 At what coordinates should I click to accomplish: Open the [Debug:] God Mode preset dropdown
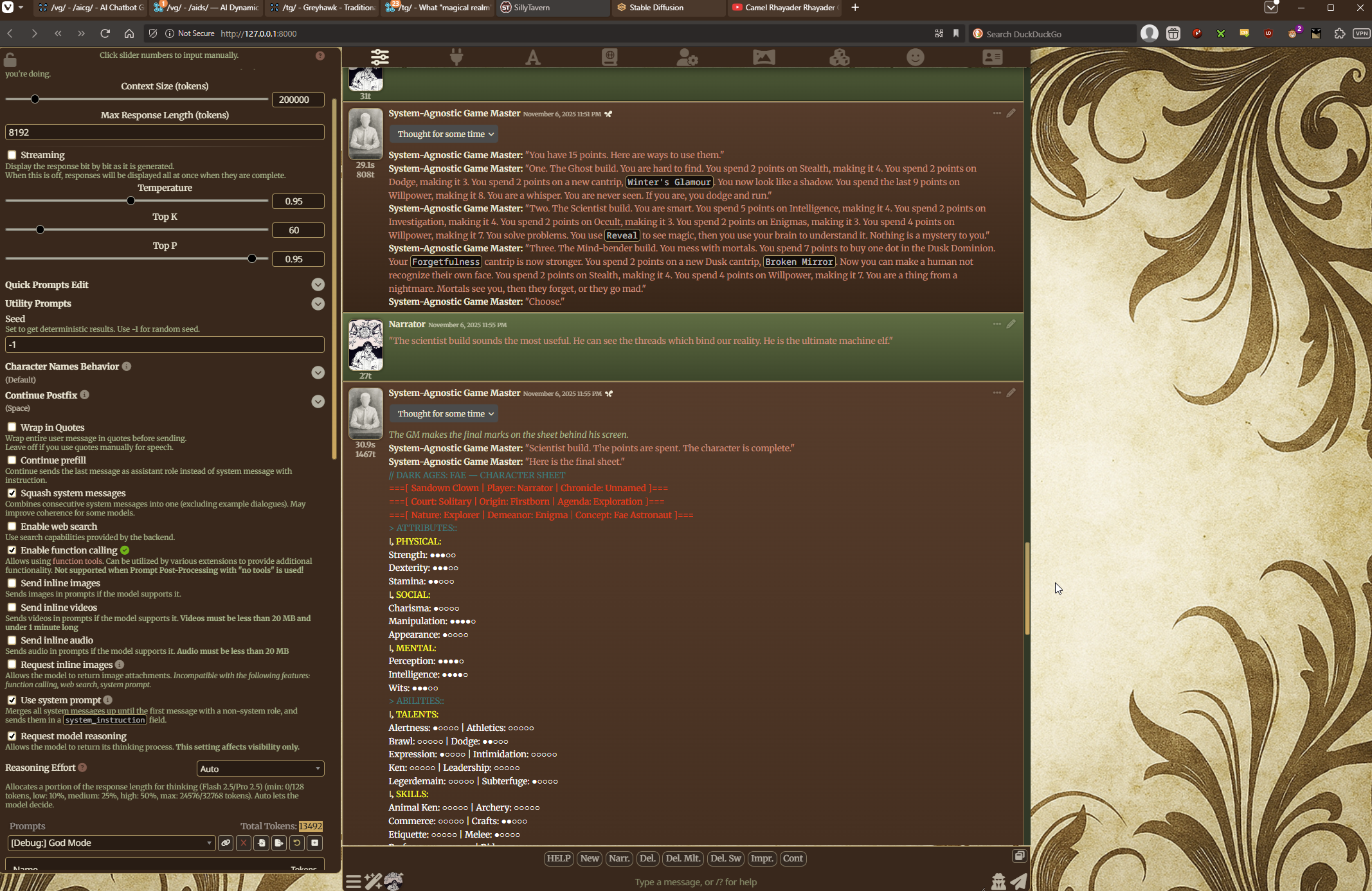click(111, 843)
